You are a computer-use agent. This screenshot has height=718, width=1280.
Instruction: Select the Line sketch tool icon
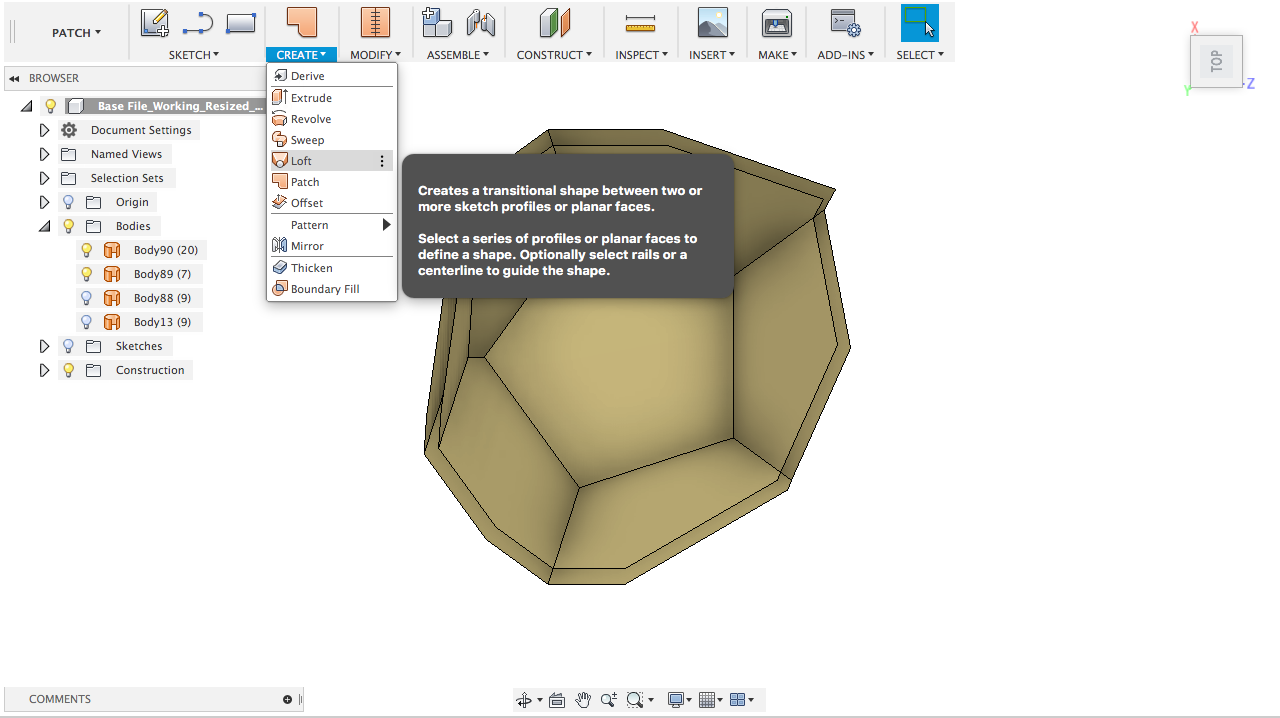pos(197,23)
